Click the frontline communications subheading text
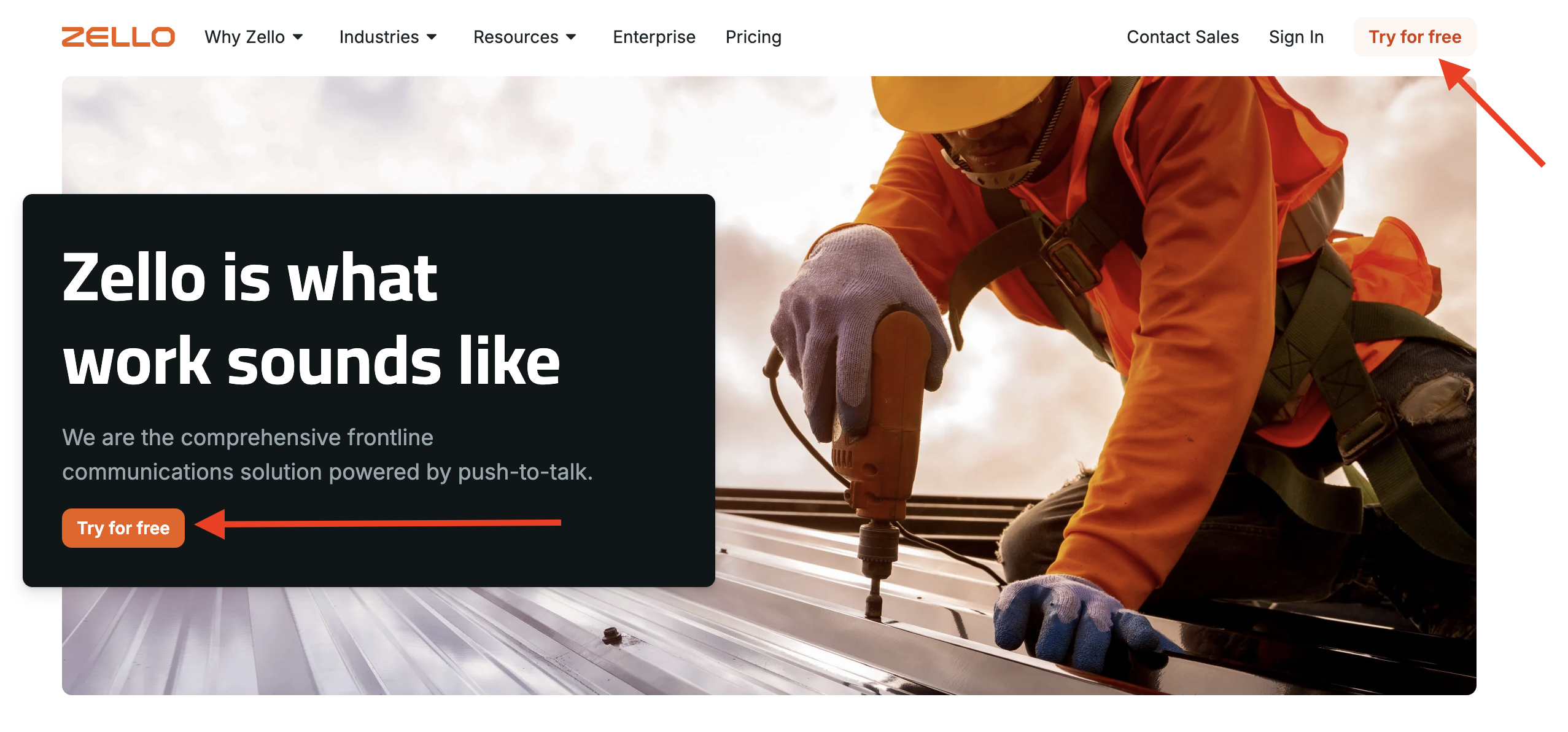The width and height of the screenshot is (1568, 732). click(x=327, y=454)
